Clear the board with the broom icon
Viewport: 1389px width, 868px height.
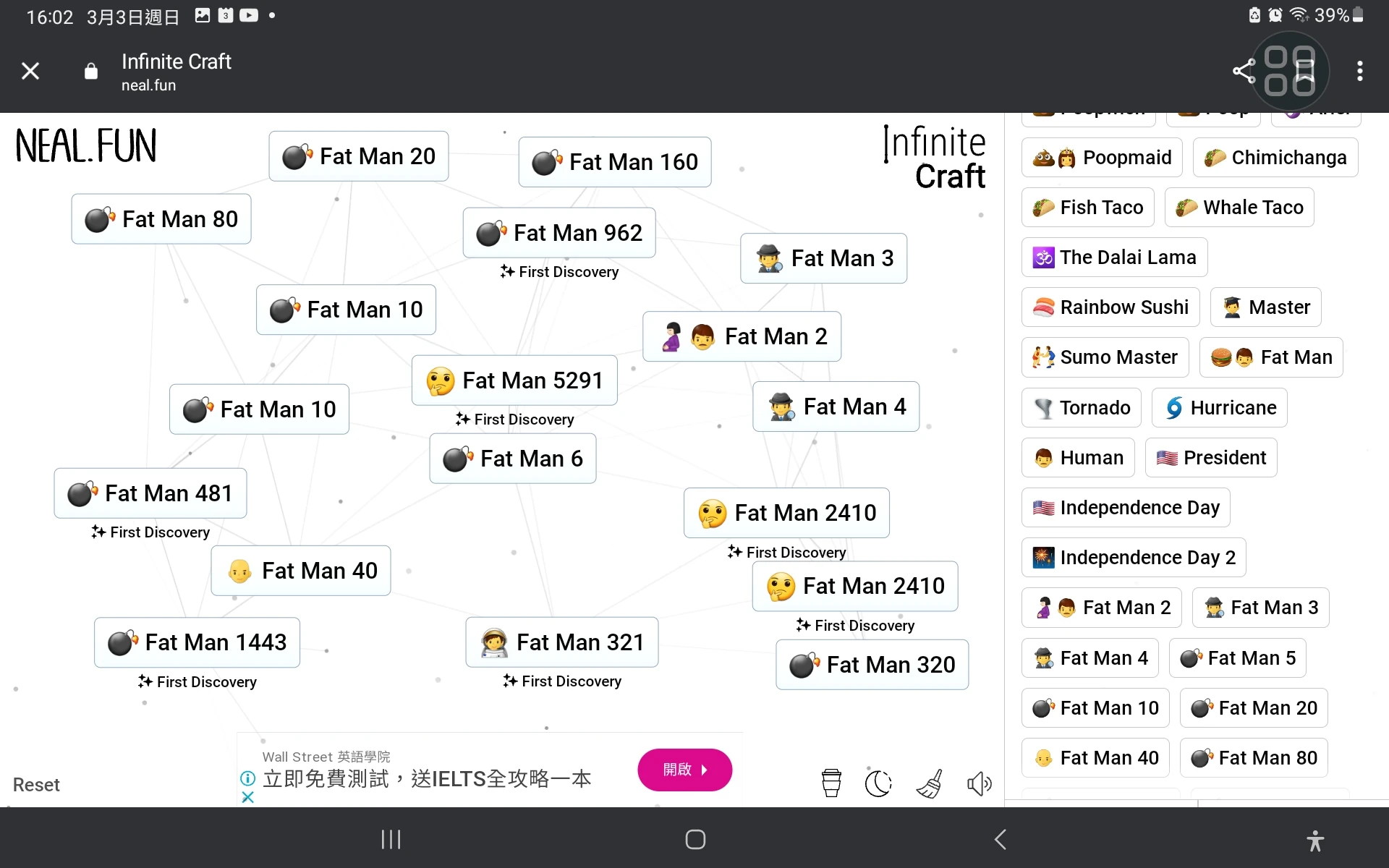click(930, 783)
